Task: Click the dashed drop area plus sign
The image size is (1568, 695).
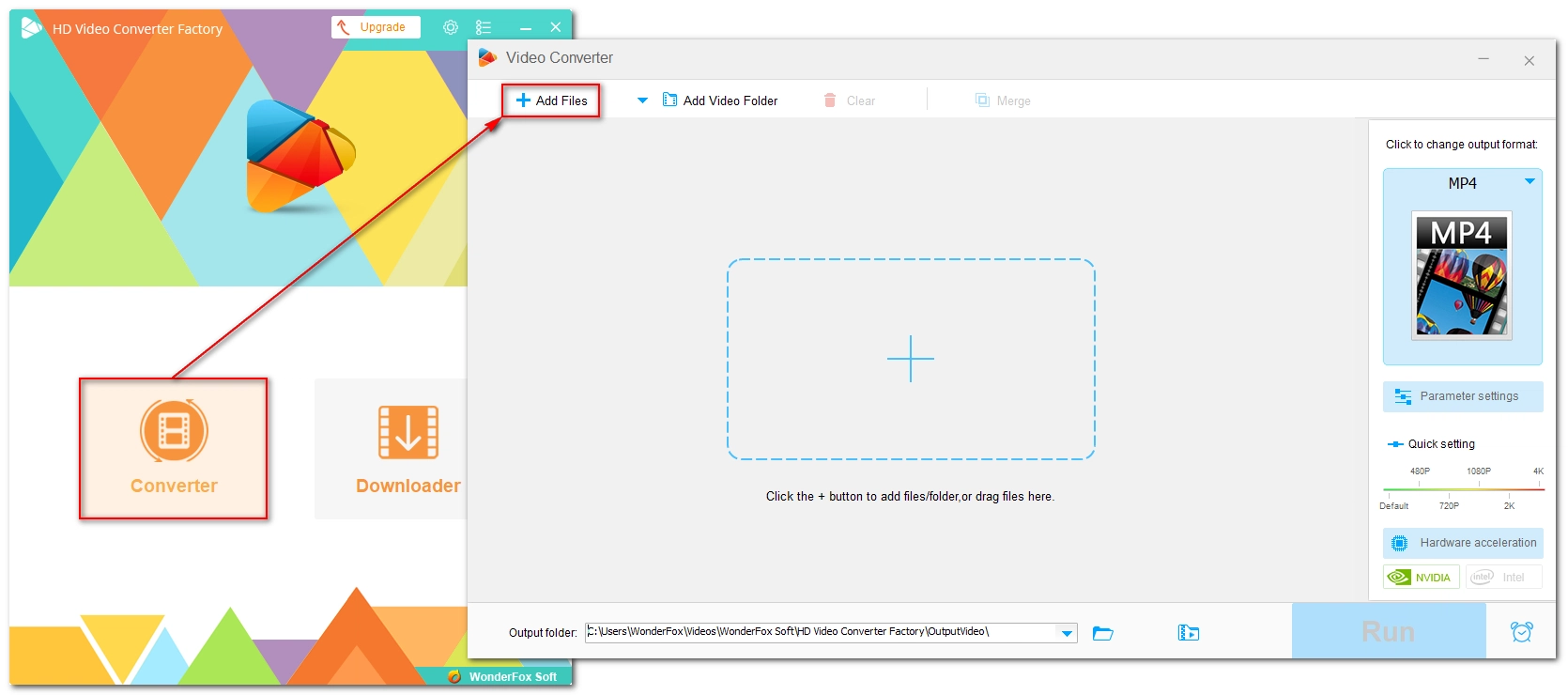Action: click(x=911, y=359)
